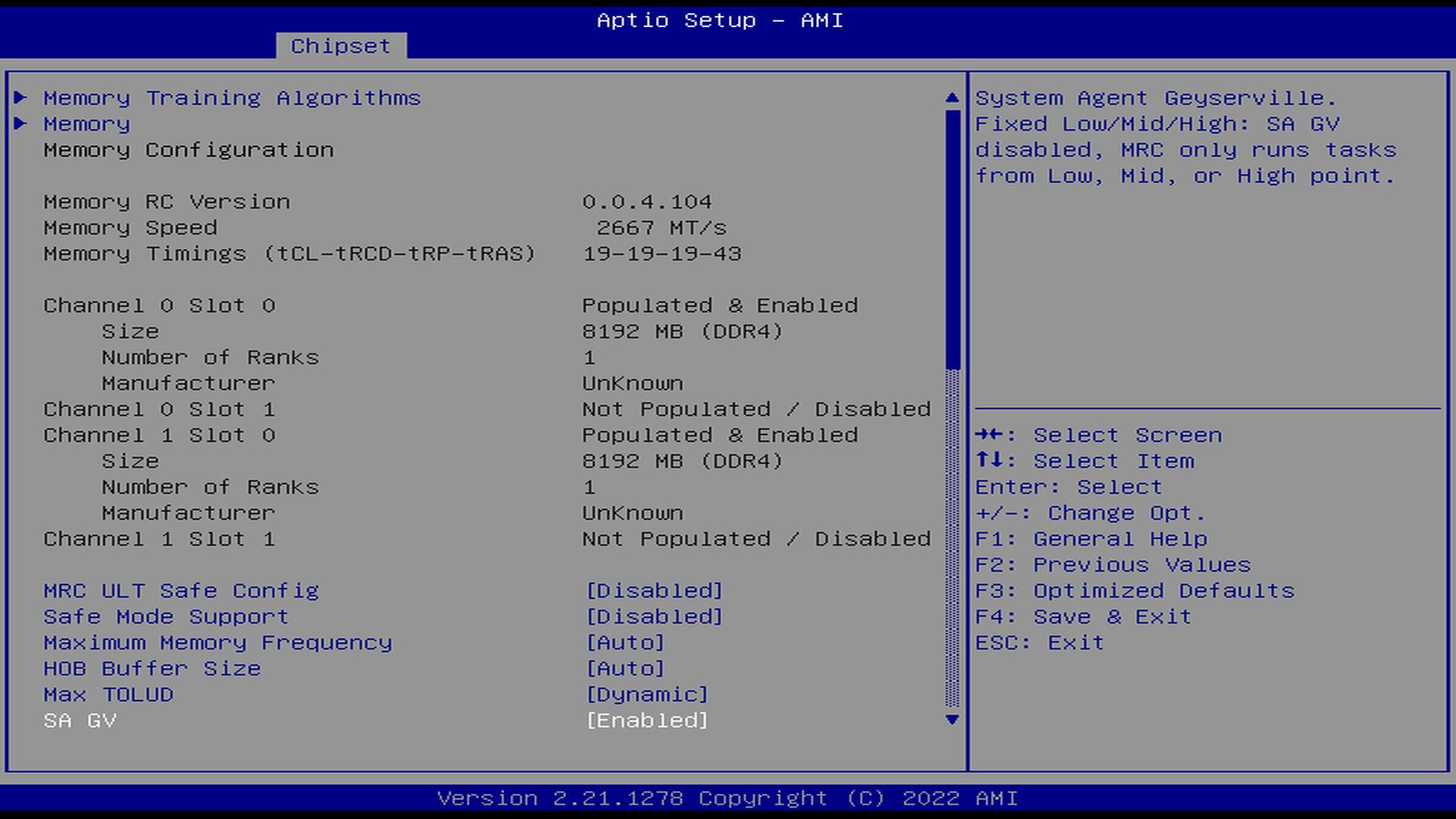Open the Memory submenu entry
This screenshot has height=819, width=1456.
tap(86, 124)
